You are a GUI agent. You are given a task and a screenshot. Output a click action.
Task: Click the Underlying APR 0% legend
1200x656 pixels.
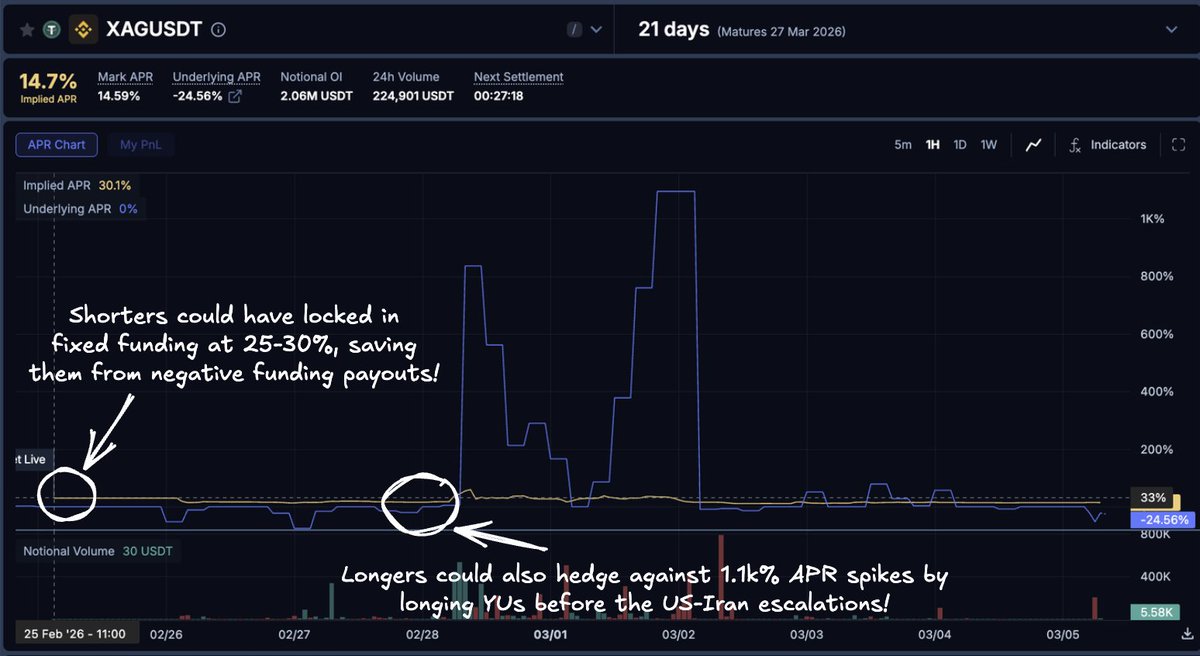click(x=80, y=209)
